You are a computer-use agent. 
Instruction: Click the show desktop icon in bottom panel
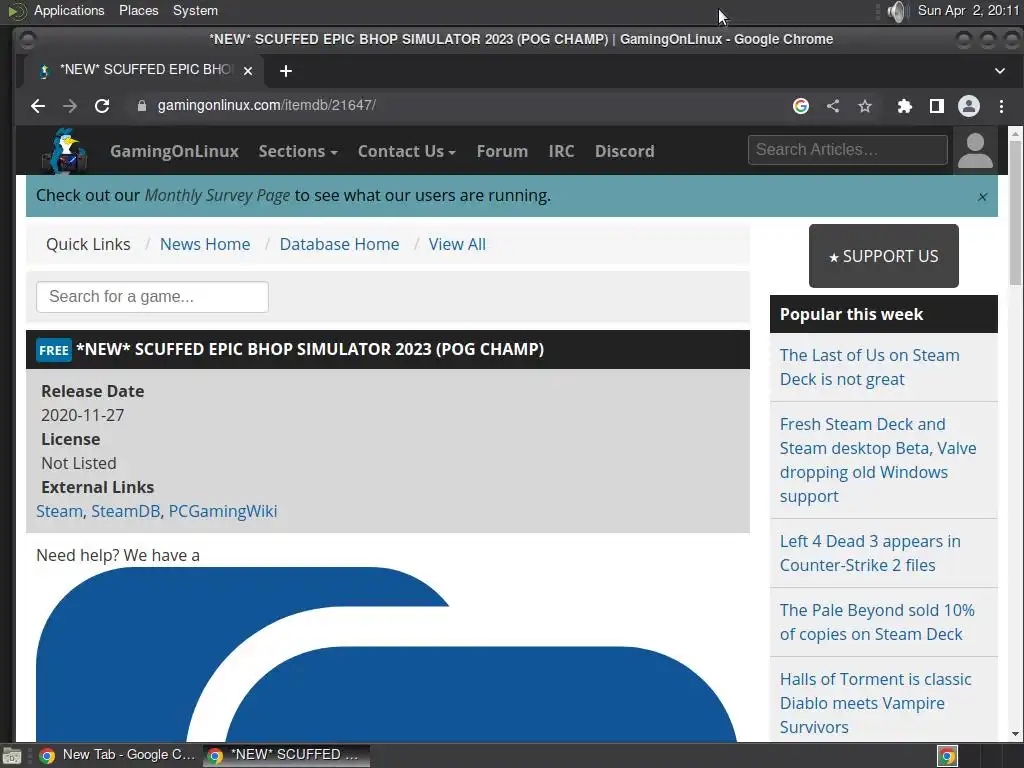(x=11, y=756)
